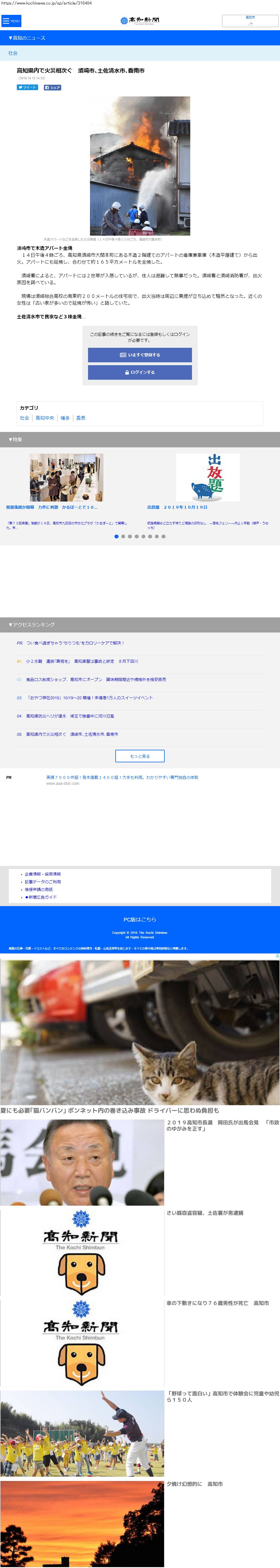Open logo thumbnail beside 車の下敷き headline
Viewport: 280px width, 1568px height.
point(82,1343)
